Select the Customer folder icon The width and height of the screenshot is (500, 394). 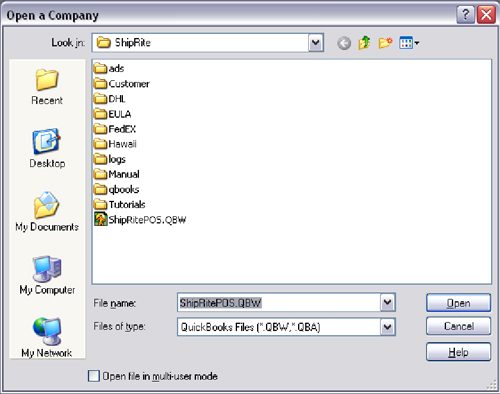(100, 83)
